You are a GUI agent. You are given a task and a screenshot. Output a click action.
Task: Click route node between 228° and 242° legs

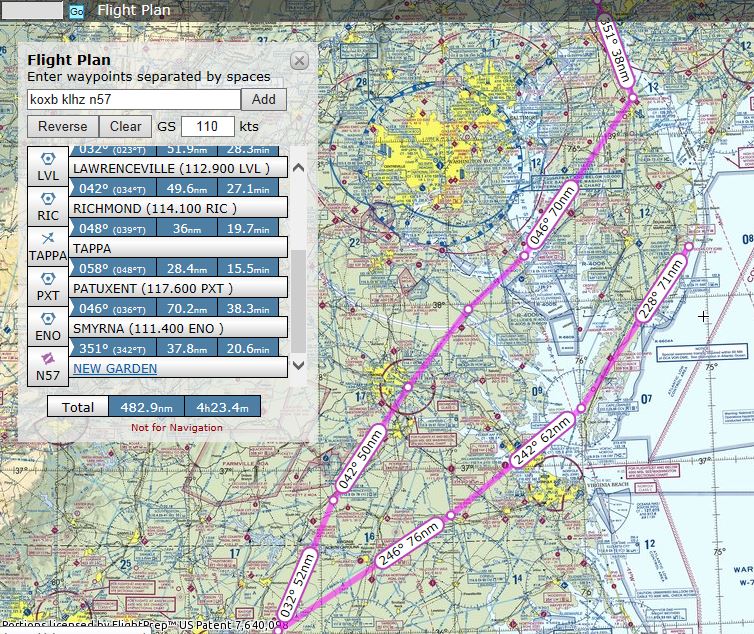[581, 408]
